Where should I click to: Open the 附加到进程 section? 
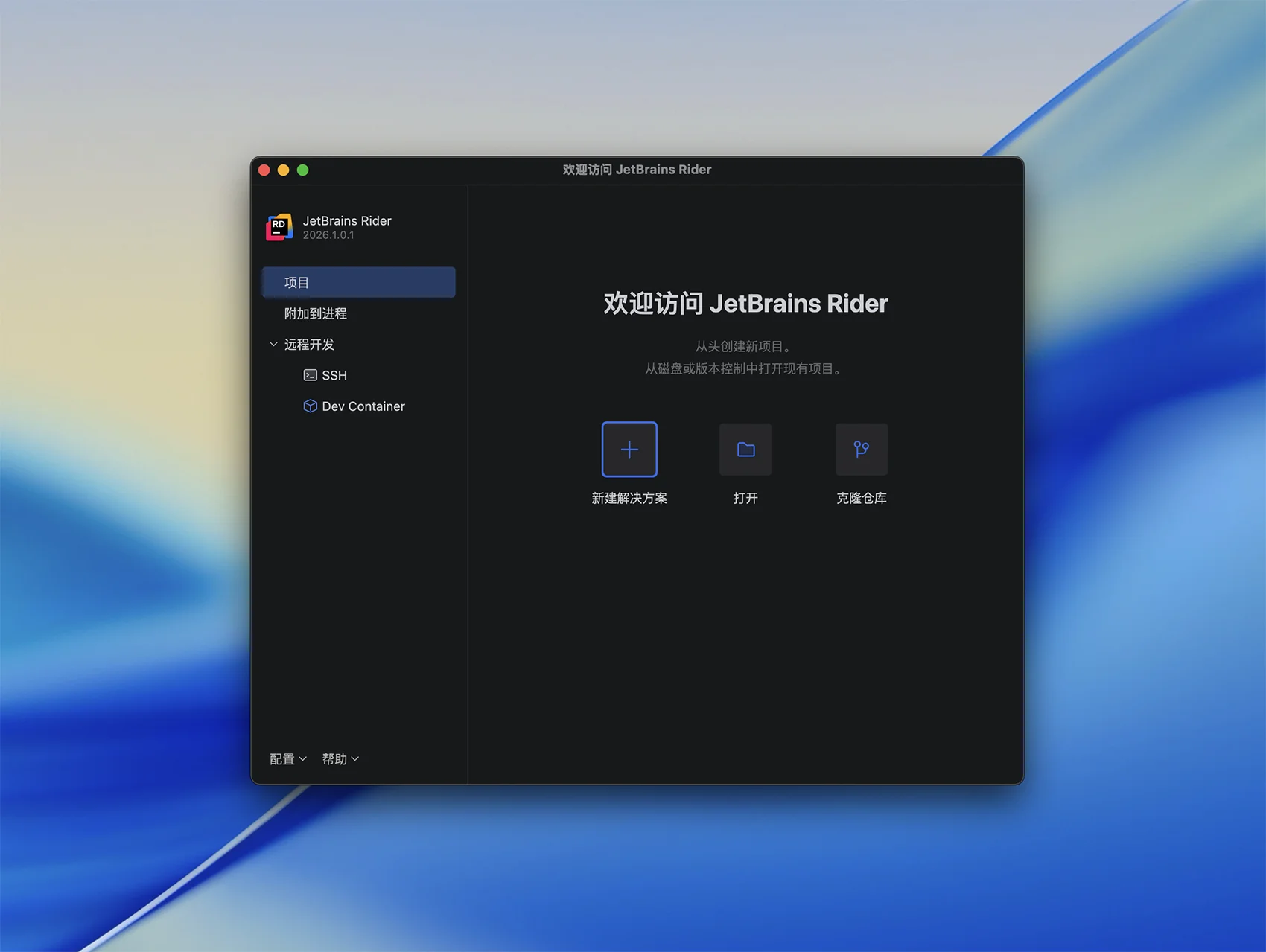pyautogui.click(x=316, y=314)
